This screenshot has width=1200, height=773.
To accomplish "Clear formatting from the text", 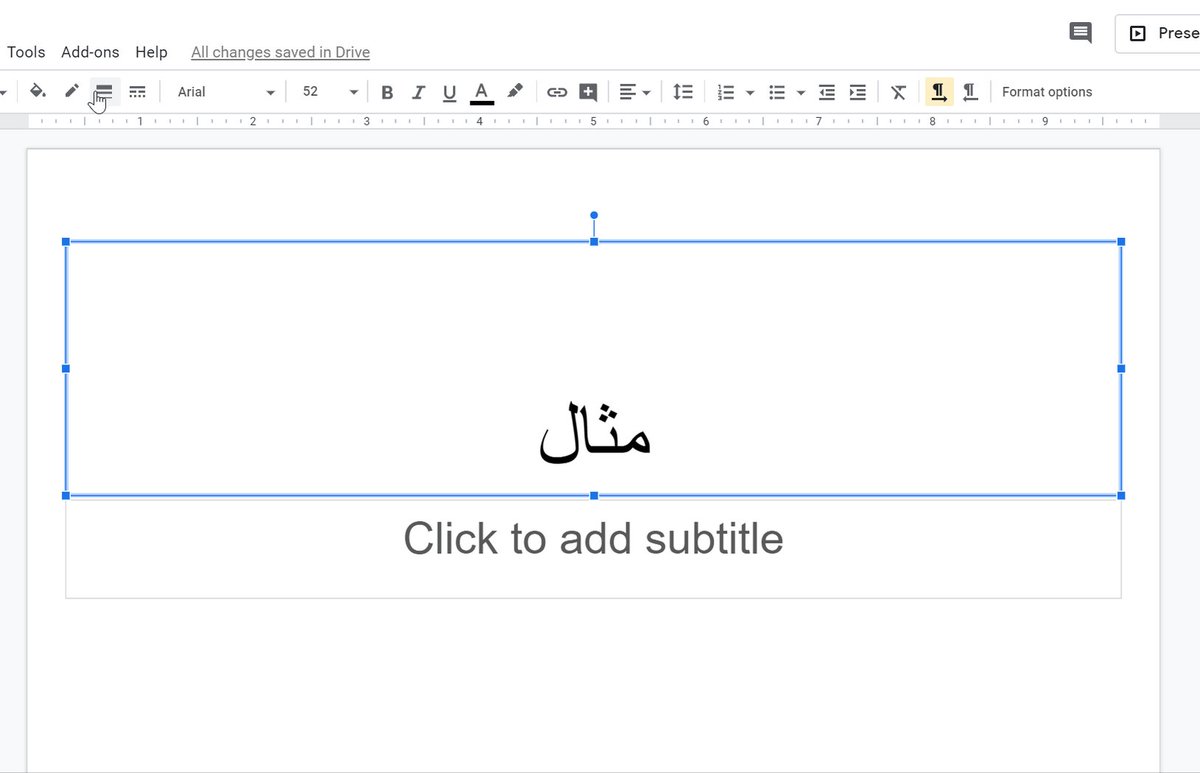I will 899,92.
